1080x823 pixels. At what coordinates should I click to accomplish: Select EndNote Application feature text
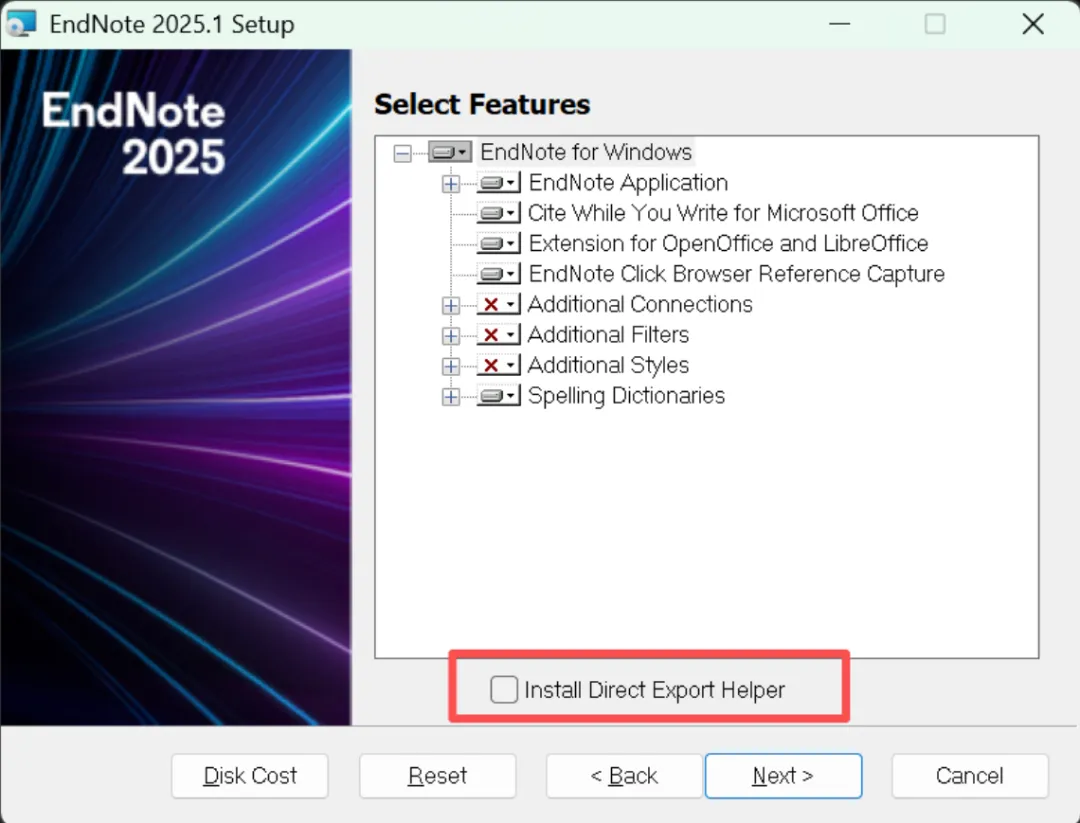click(628, 183)
